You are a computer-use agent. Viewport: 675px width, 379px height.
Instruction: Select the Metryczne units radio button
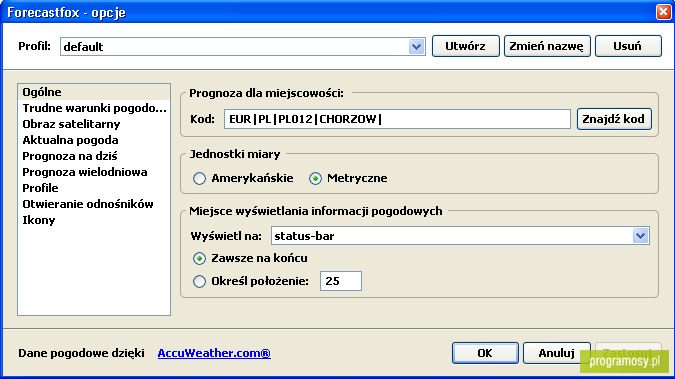coord(315,178)
